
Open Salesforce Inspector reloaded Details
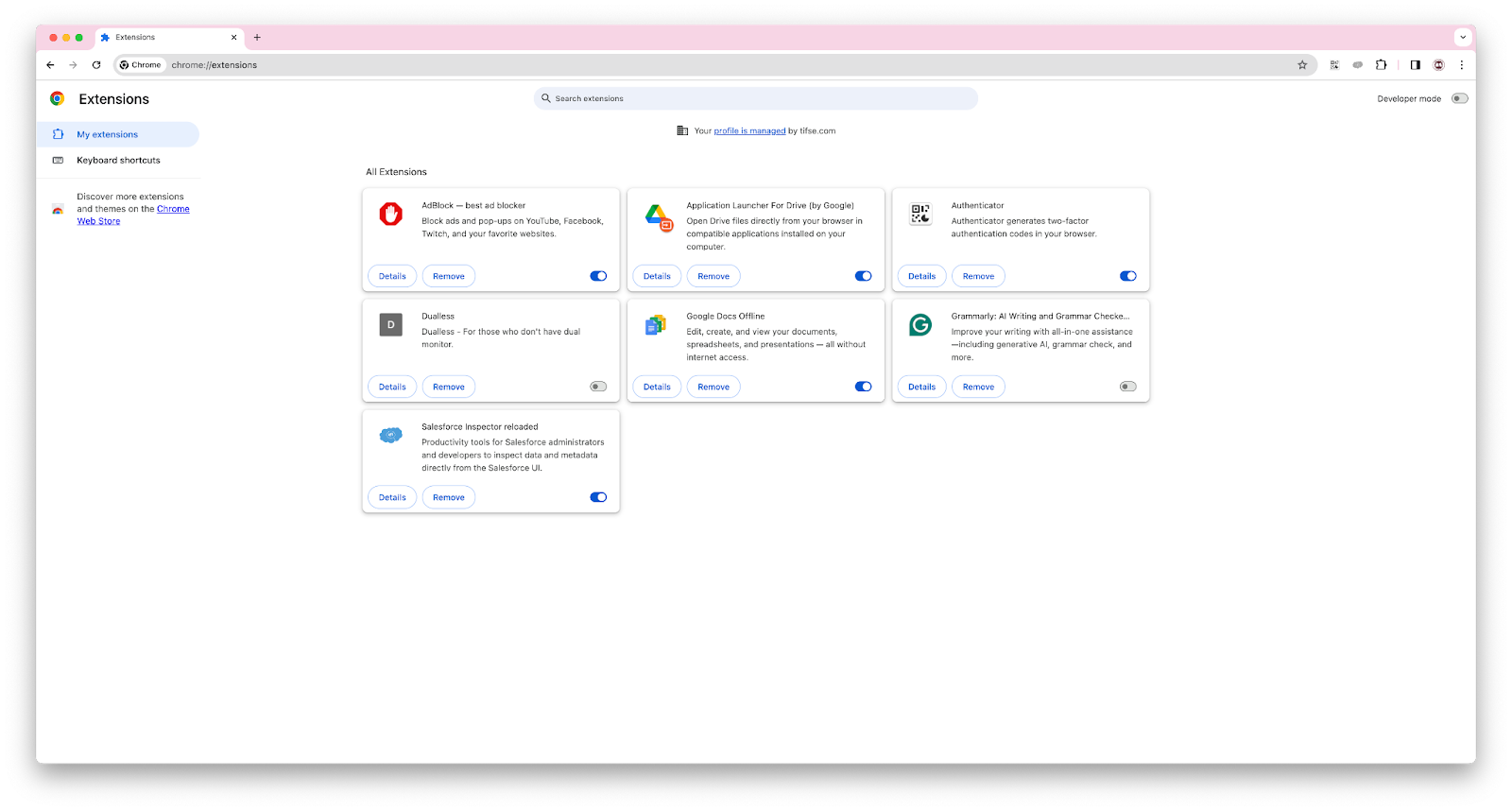coord(392,497)
